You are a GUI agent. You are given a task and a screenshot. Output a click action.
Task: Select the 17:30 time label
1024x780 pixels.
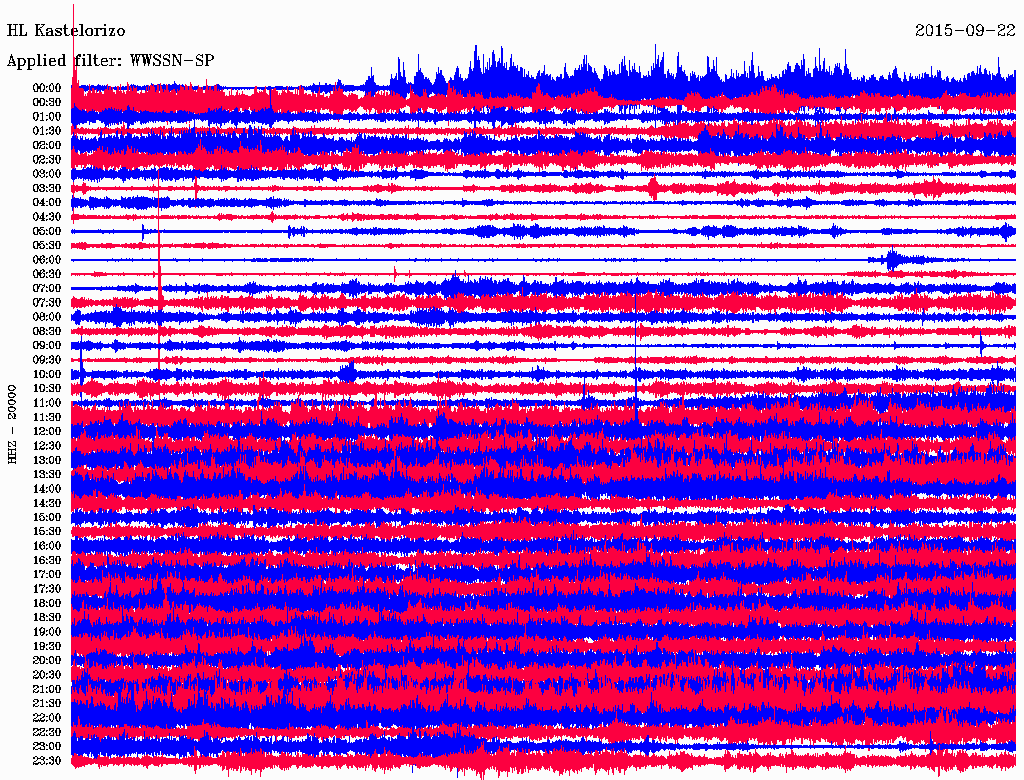pos(47,589)
